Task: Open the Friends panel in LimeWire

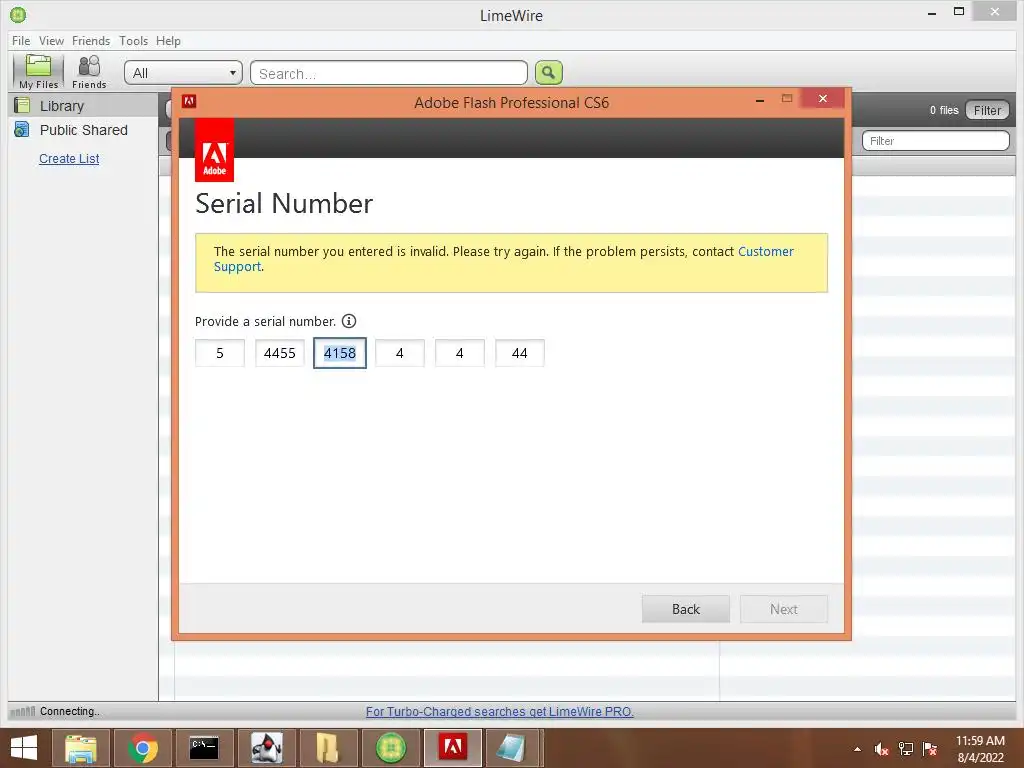Action: pos(89,72)
